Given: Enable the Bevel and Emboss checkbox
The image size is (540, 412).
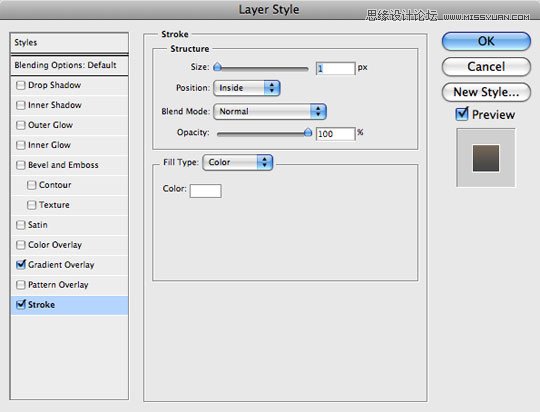Looking at the screenshot, I should tap(21, 165).
